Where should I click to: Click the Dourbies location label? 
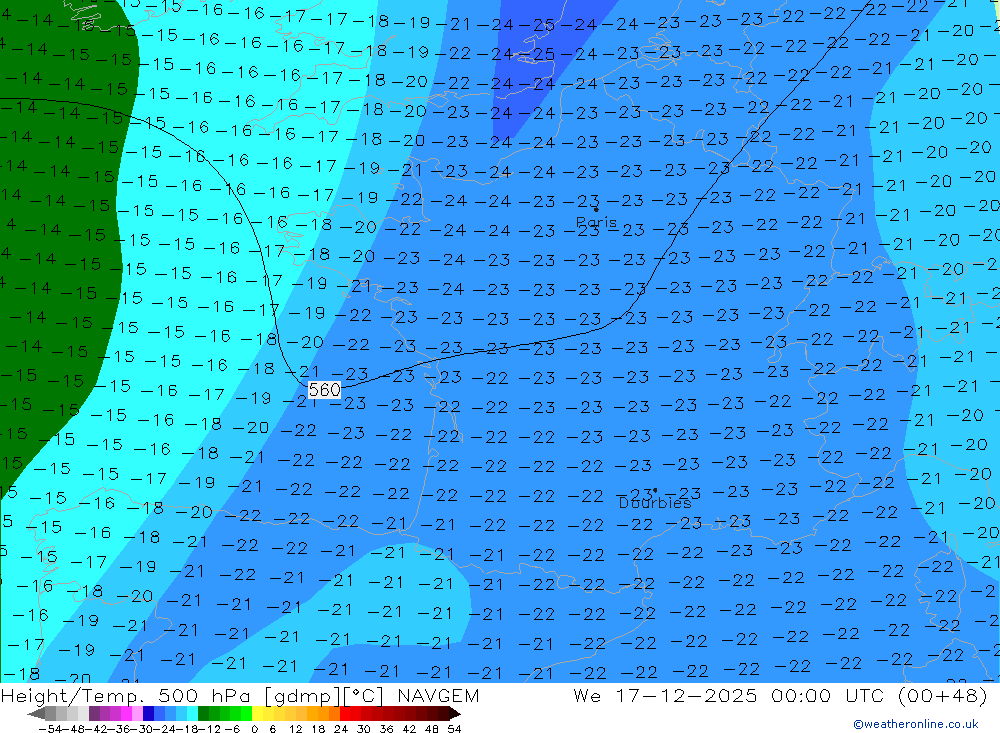coord(655,503)
